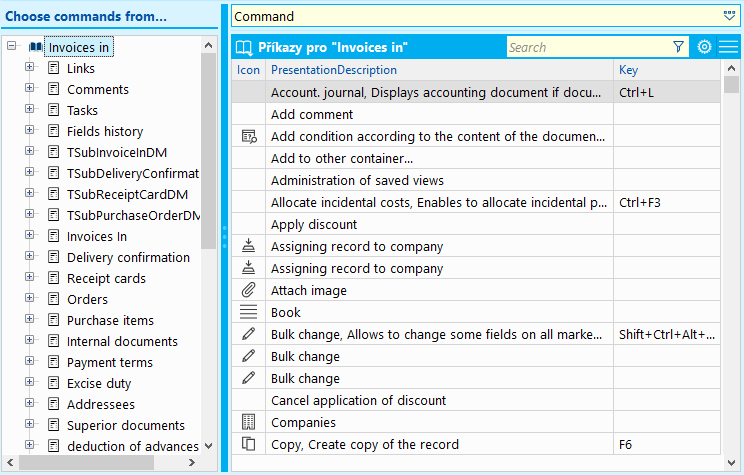Expand the Payment terms tree node
The width and height of the screenshot is (744, 475).
(30, 362)
